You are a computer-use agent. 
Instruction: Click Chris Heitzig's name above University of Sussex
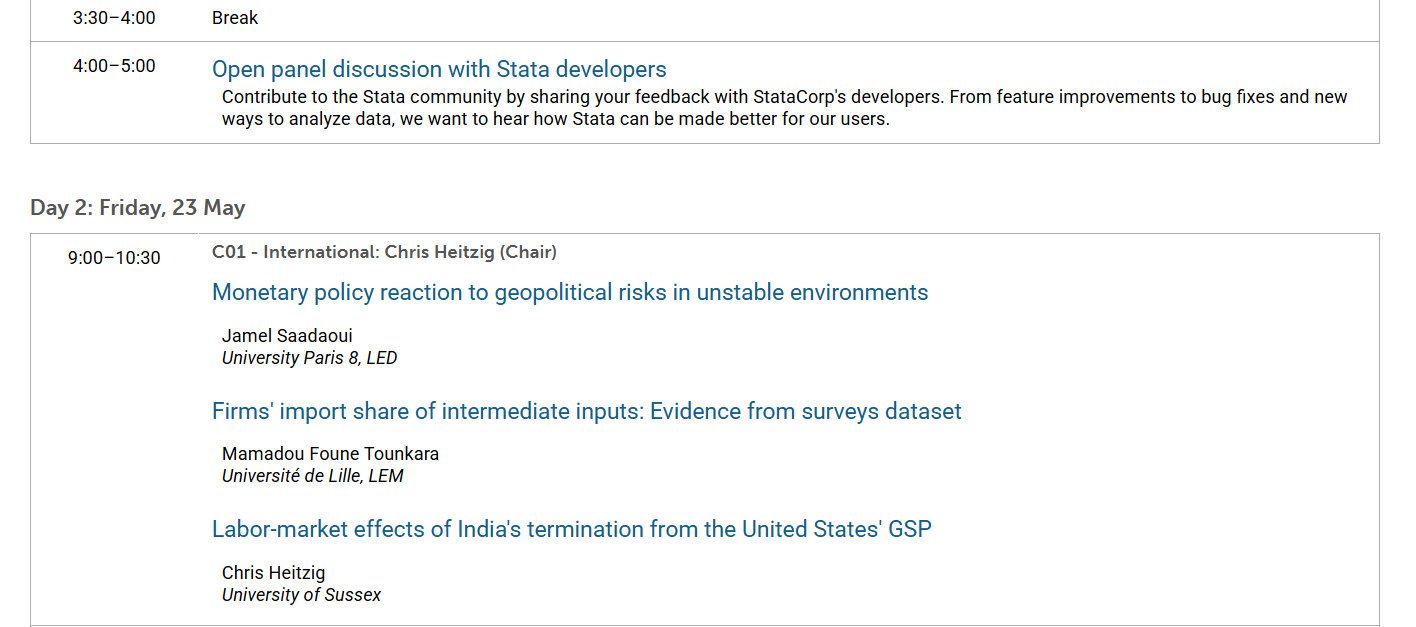coord(273,573)
